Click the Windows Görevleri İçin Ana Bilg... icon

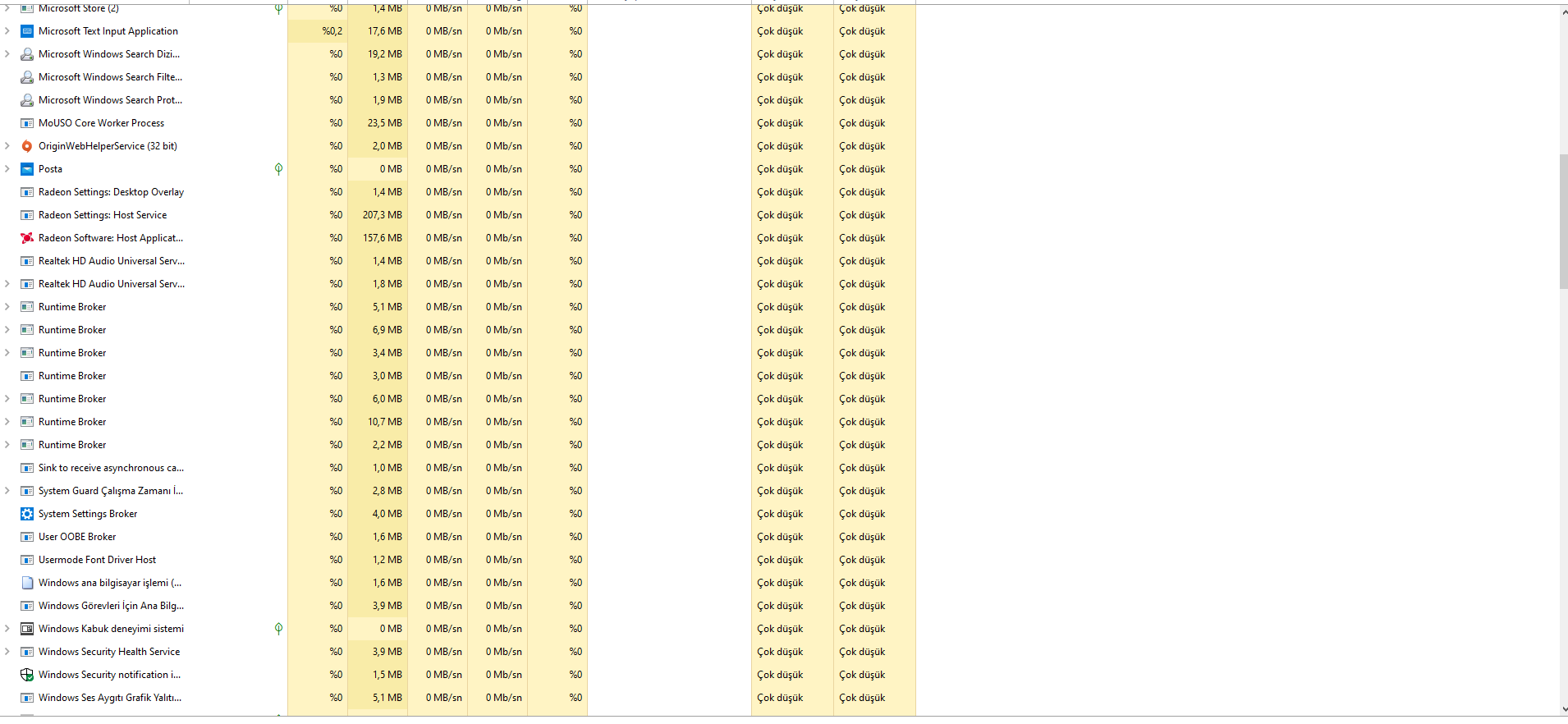tap(27, 606)
